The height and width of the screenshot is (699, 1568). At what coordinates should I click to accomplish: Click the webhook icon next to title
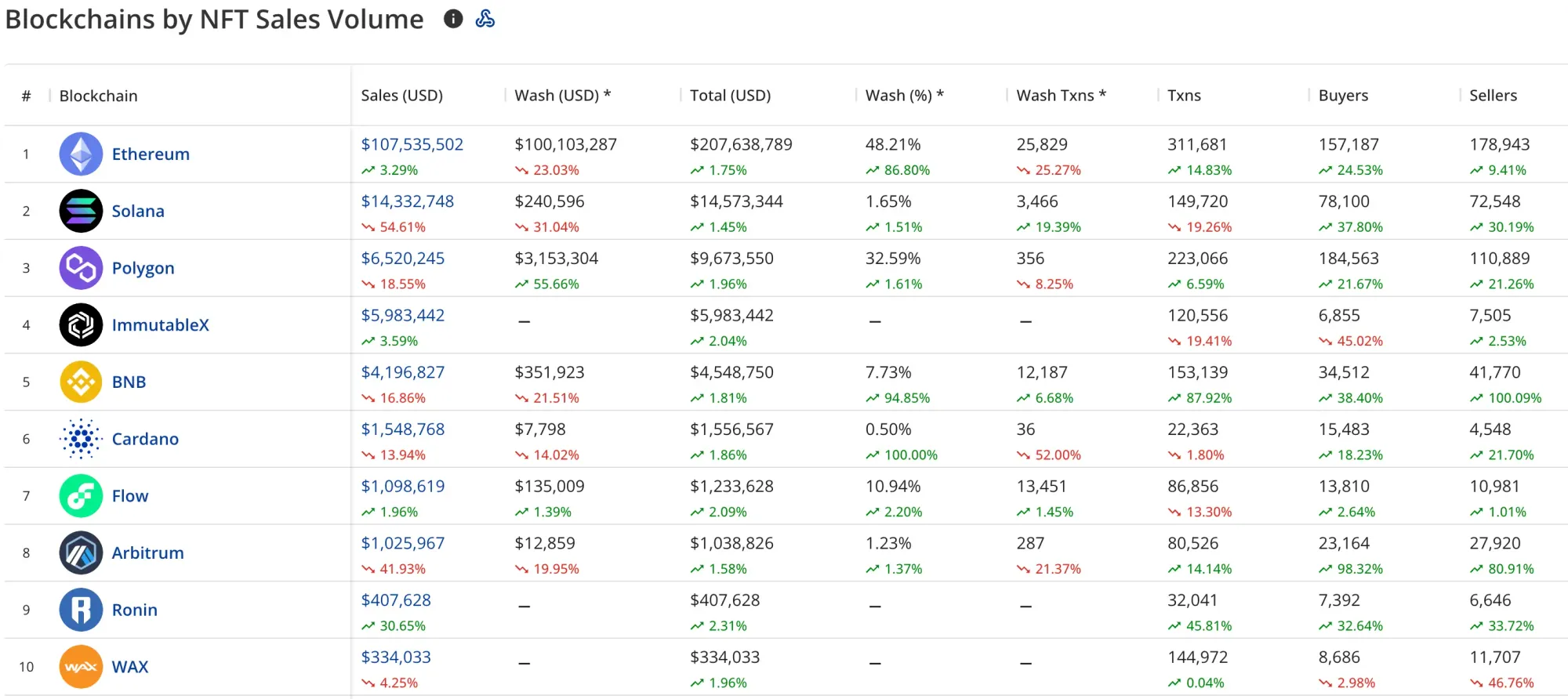485,19
